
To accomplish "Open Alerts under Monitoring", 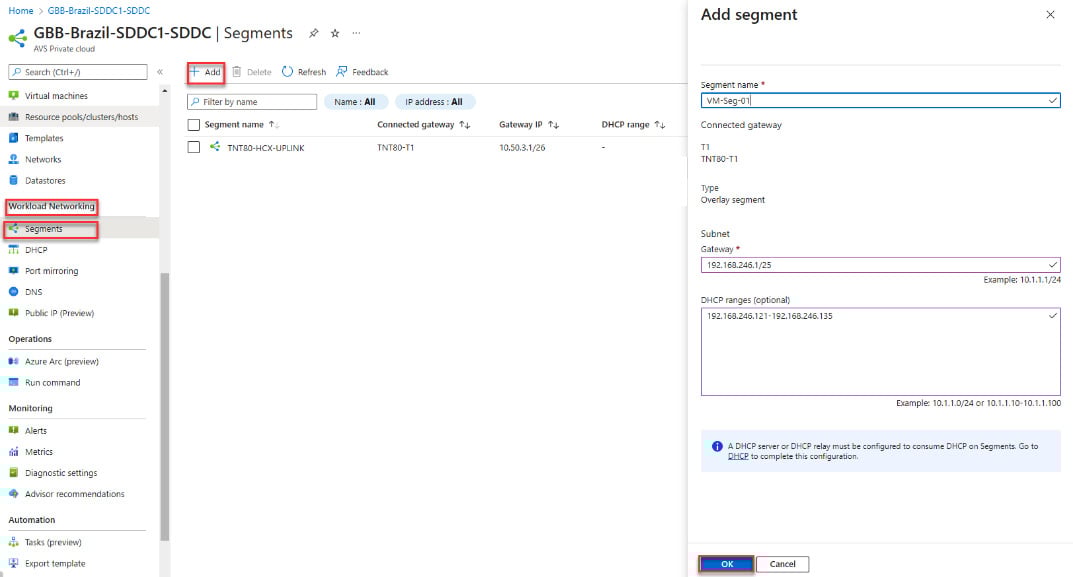I will [x=36, y=431].
